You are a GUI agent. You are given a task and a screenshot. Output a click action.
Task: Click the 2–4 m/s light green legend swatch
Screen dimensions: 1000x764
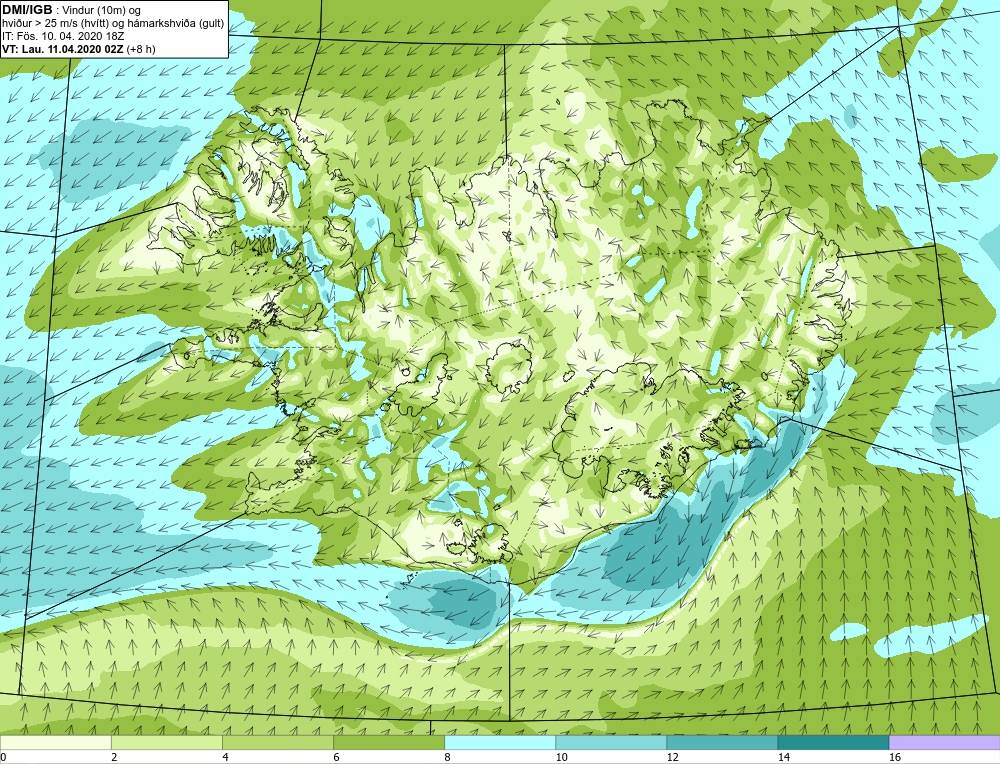[x=166, y=742]
